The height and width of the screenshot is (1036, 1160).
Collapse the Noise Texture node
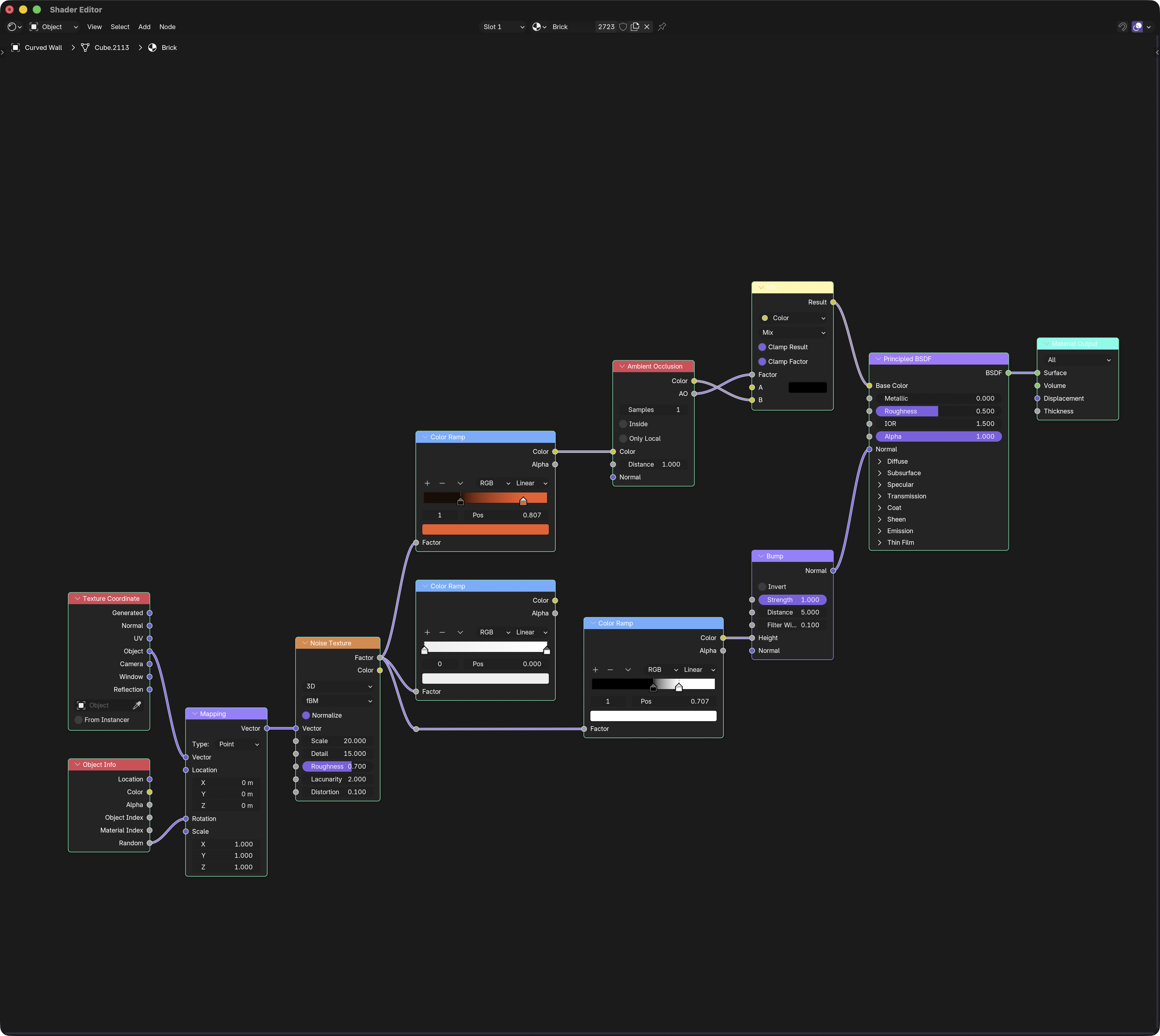pyautogui.click(x=304, y=643)
